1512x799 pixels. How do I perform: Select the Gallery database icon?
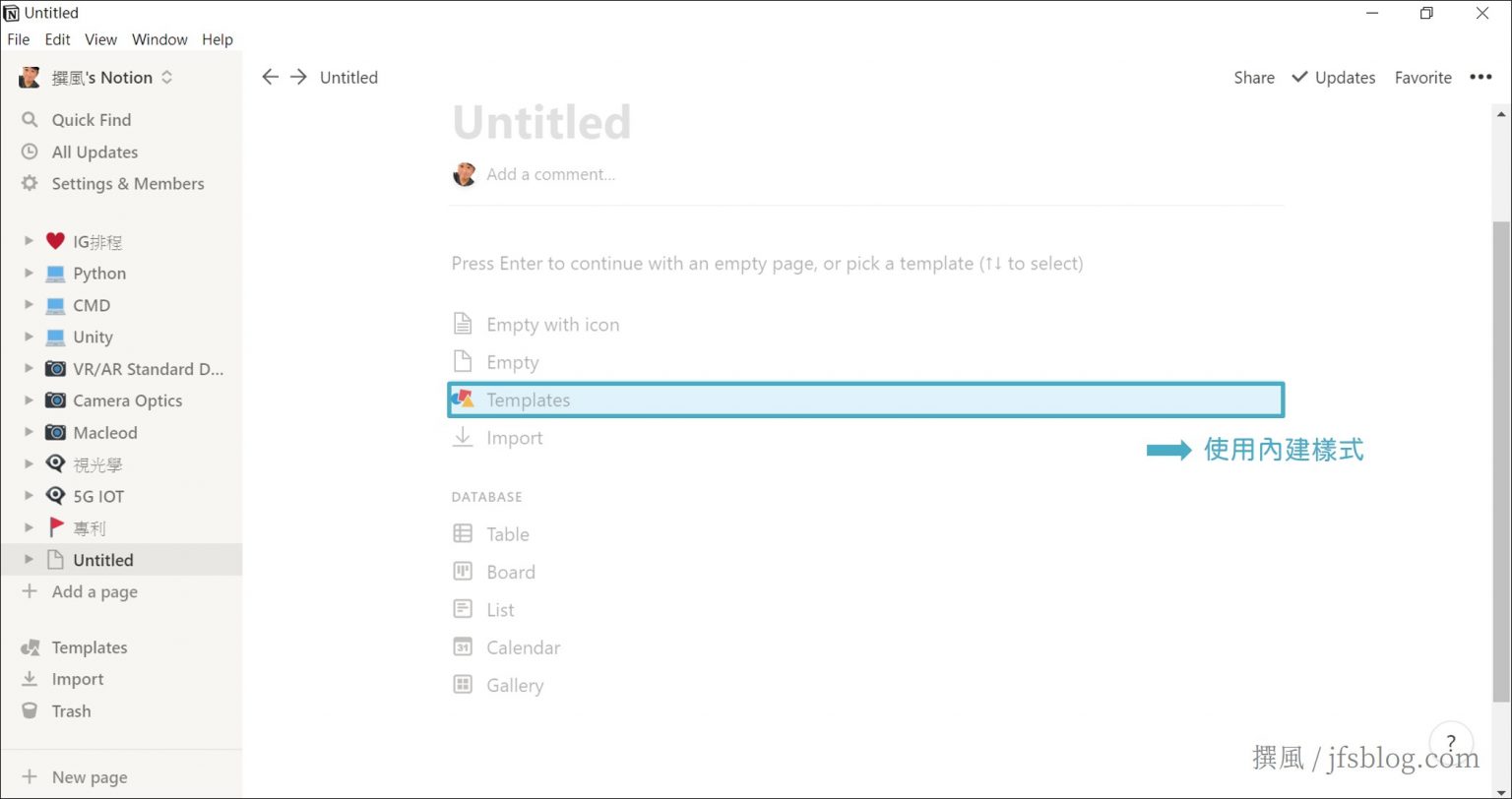coord(463,684)
